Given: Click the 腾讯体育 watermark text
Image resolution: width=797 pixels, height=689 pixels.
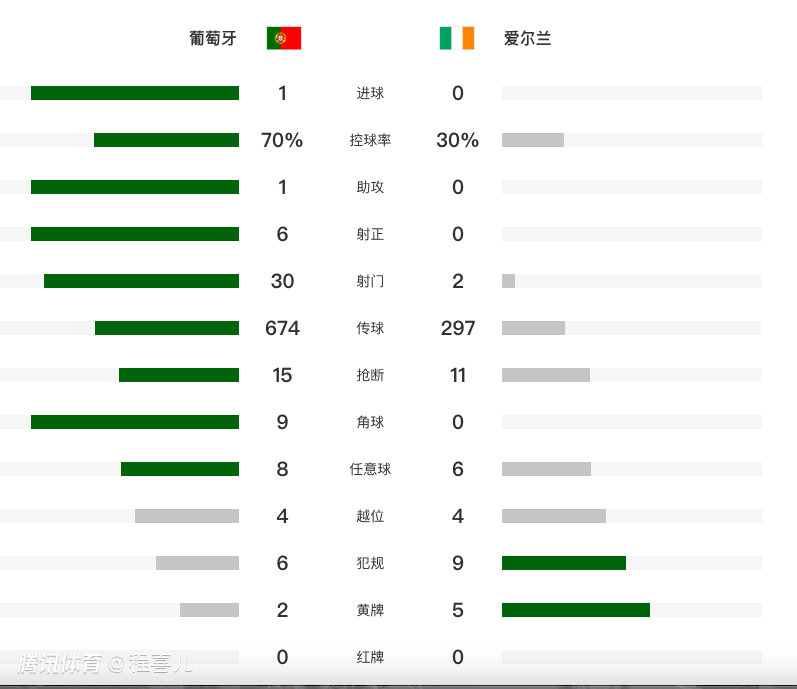Looking at the screenshot, I should point(60,663).
